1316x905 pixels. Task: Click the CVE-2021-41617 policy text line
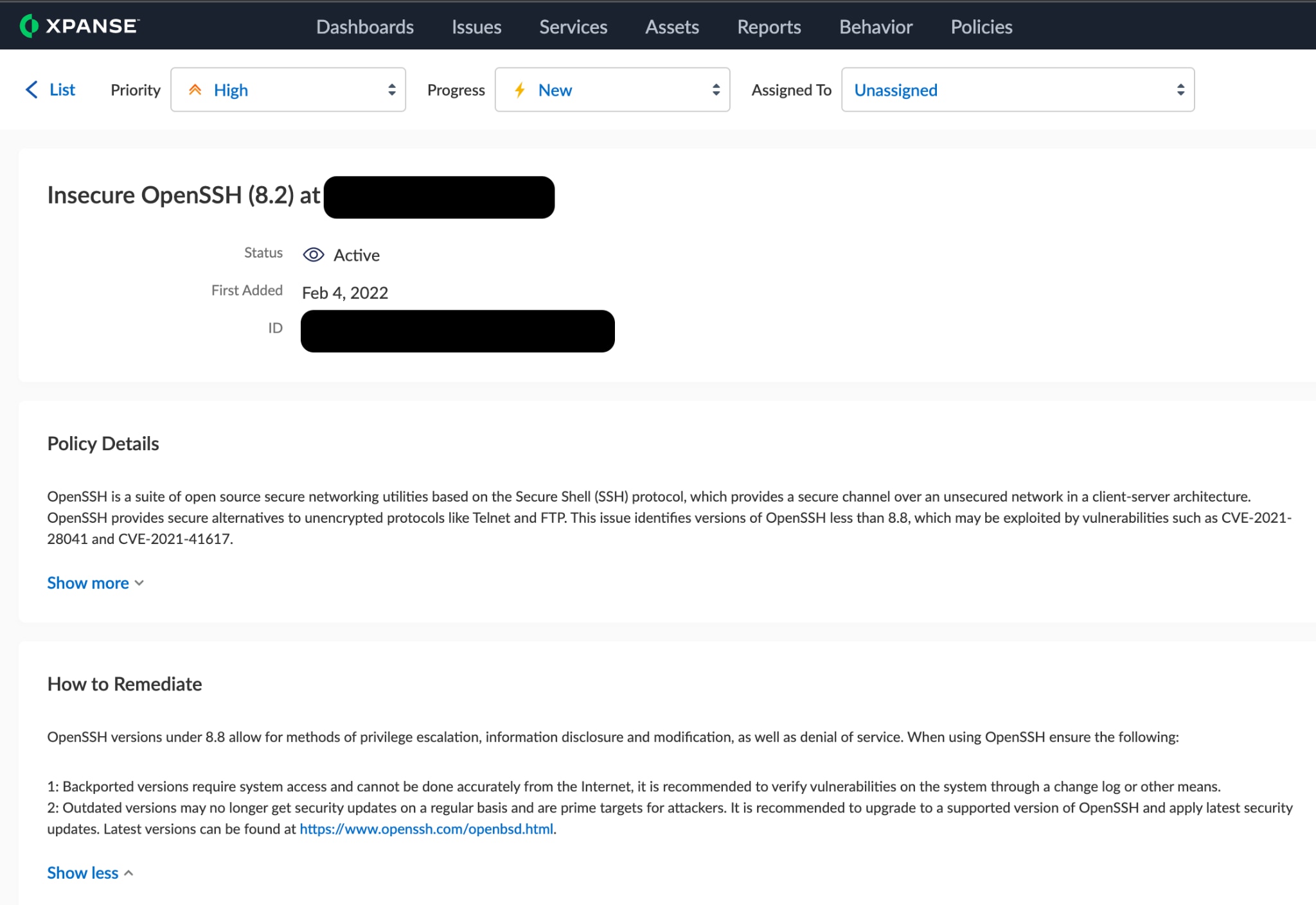[139, 539]
